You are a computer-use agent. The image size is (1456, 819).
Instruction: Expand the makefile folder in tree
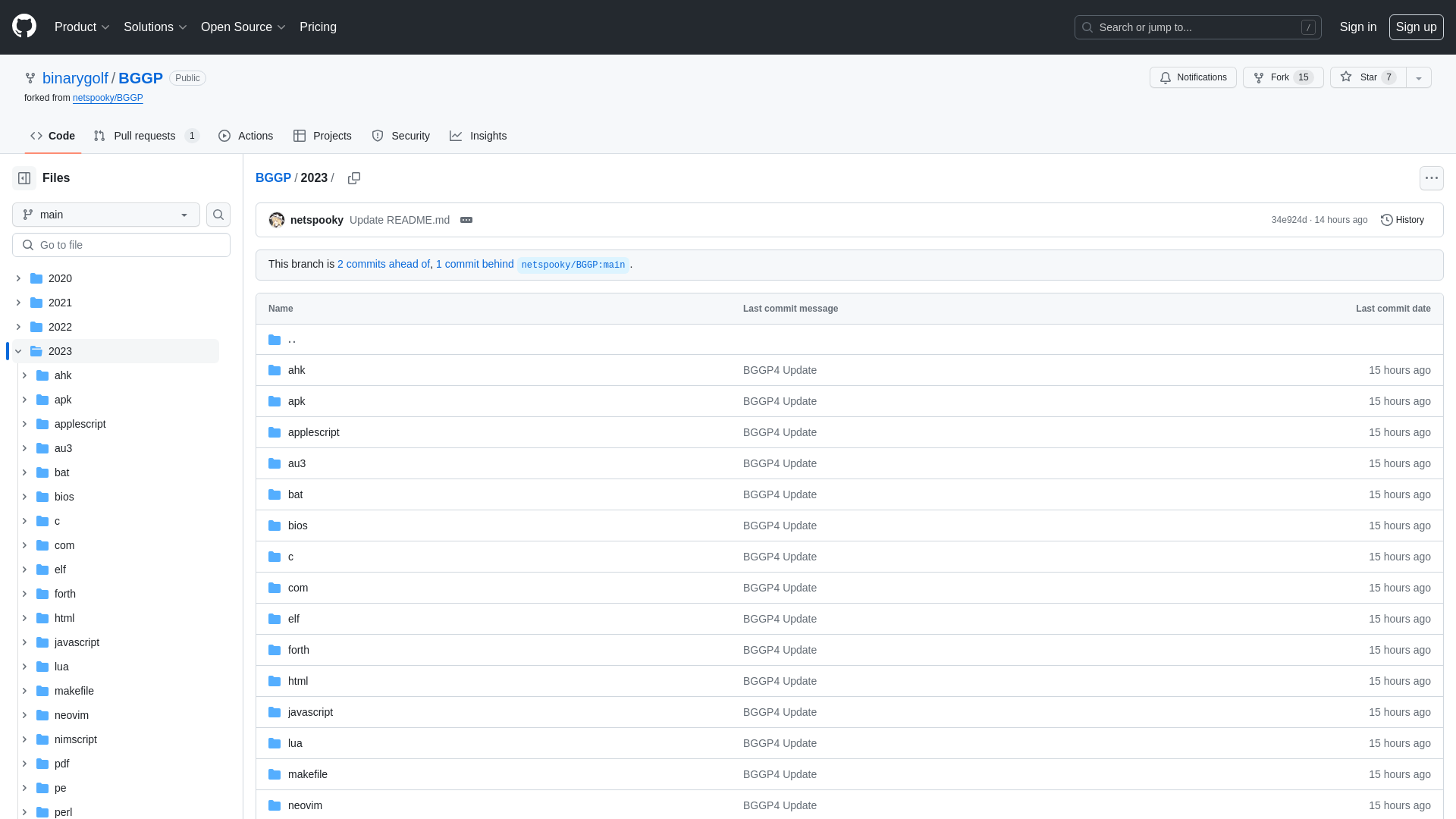24,691
